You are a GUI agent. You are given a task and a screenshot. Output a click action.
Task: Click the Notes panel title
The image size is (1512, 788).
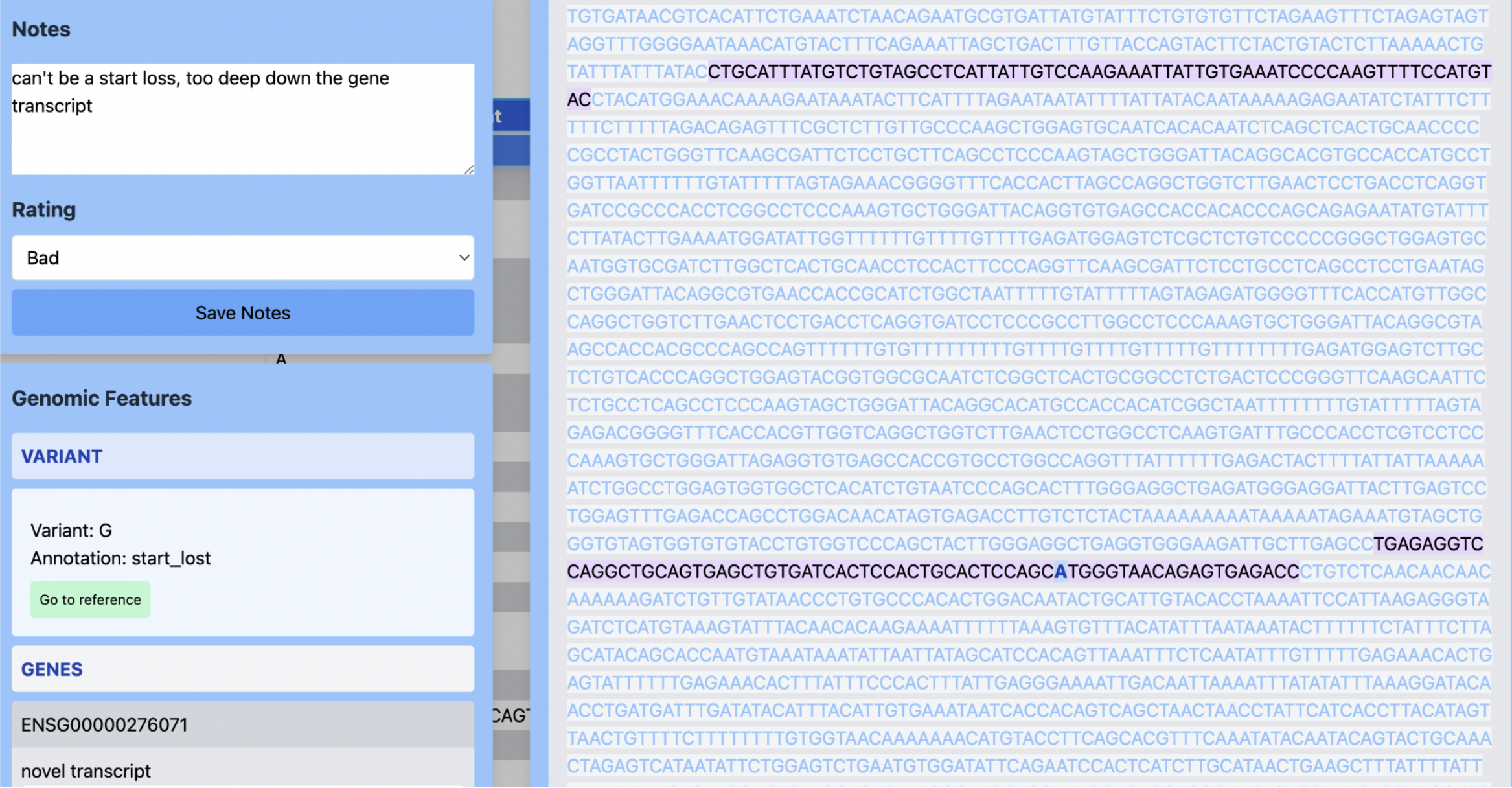tap(41, 29)
